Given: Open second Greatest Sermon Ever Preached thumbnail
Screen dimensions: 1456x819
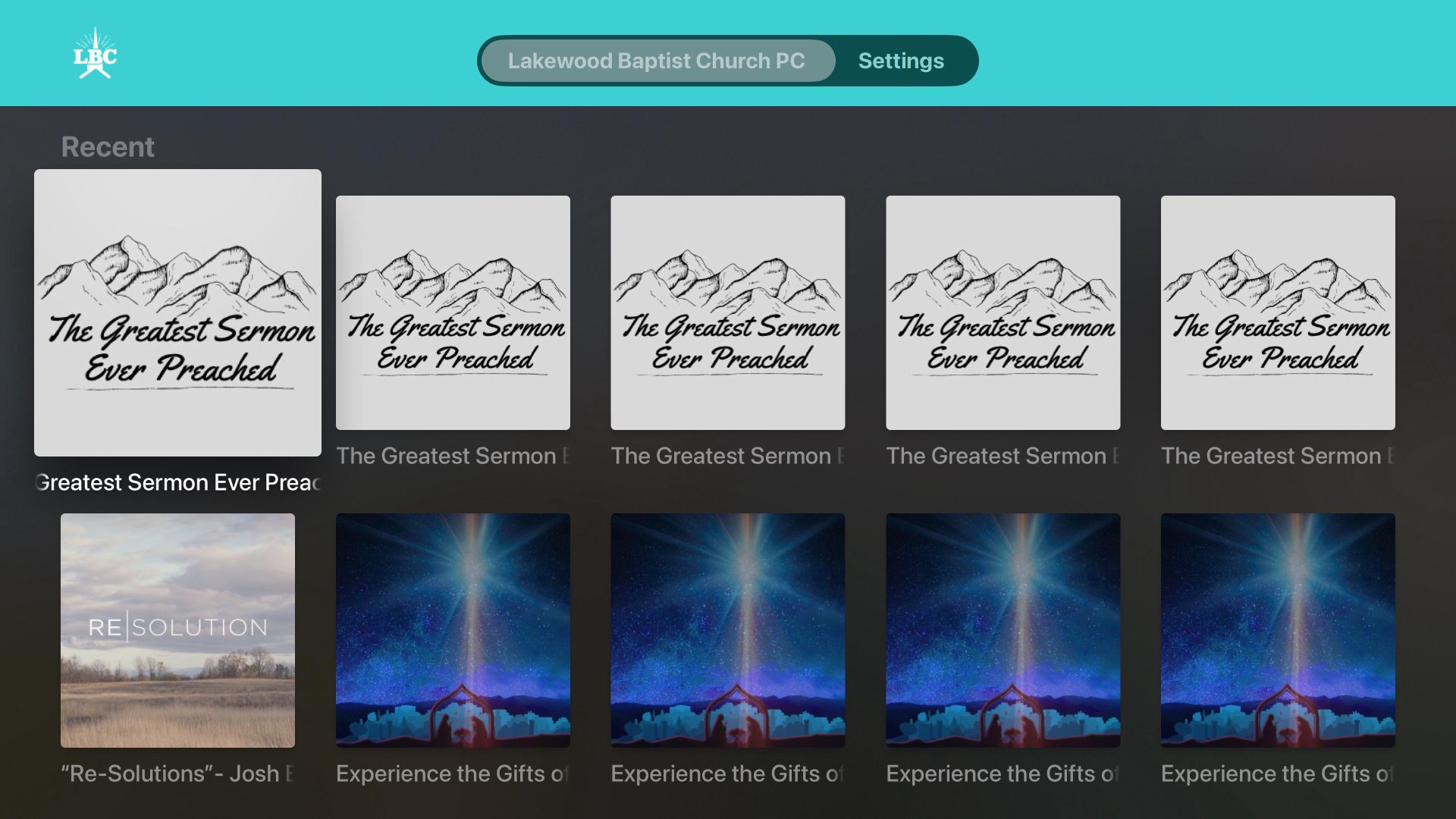Looking at the screenshot, I should 453,312.
